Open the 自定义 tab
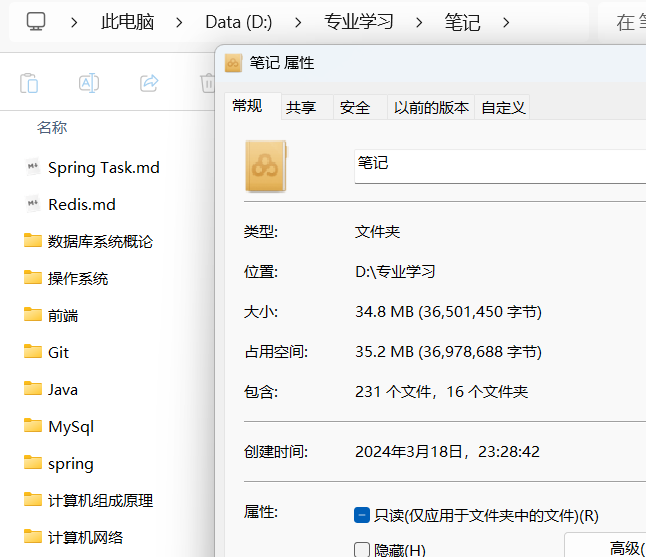The image size is (646, 557). (502, 108)
